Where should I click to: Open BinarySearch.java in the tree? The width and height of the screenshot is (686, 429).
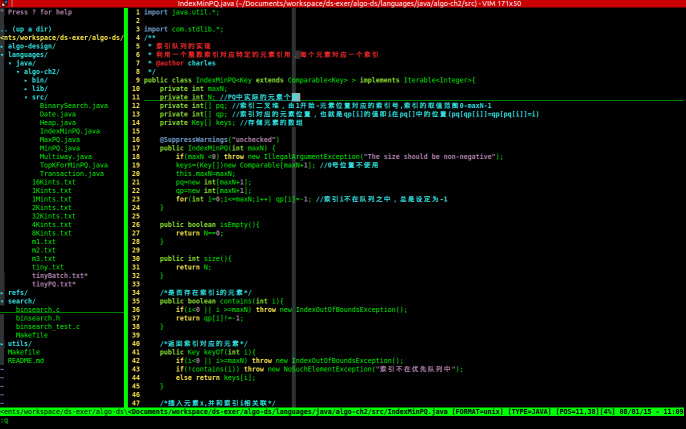[74, 105]
